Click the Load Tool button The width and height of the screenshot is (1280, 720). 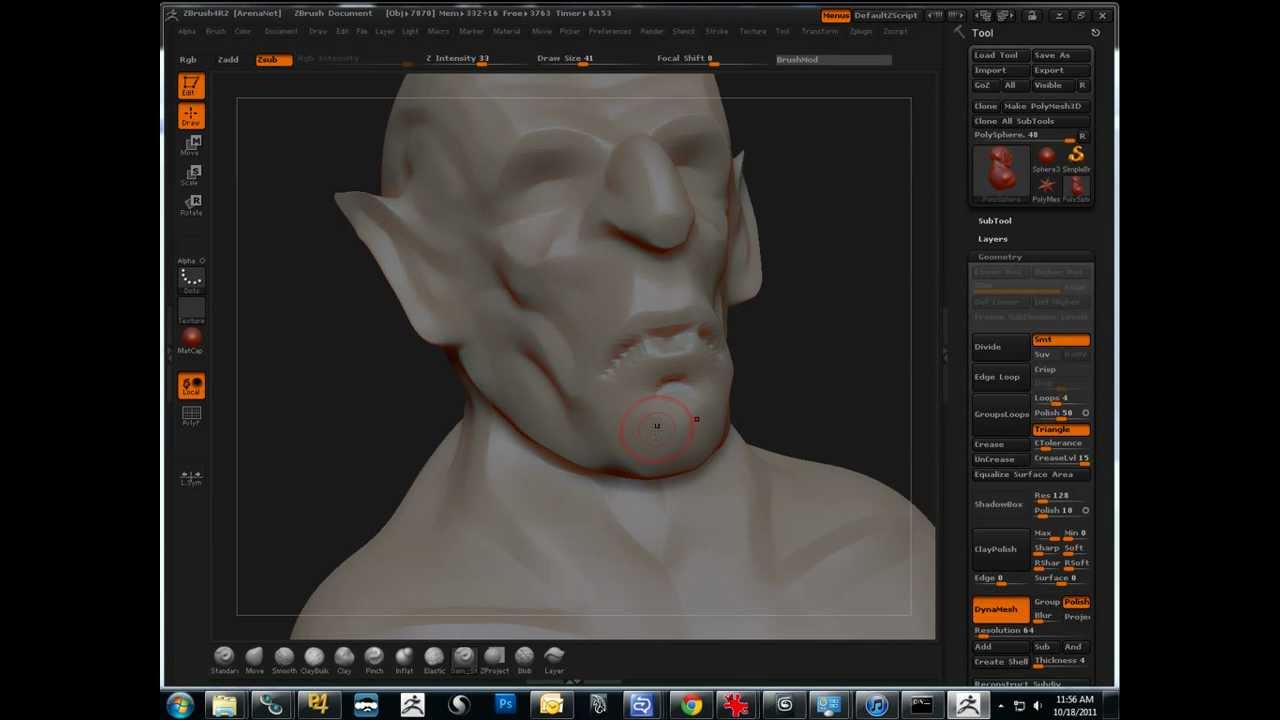1001,56
